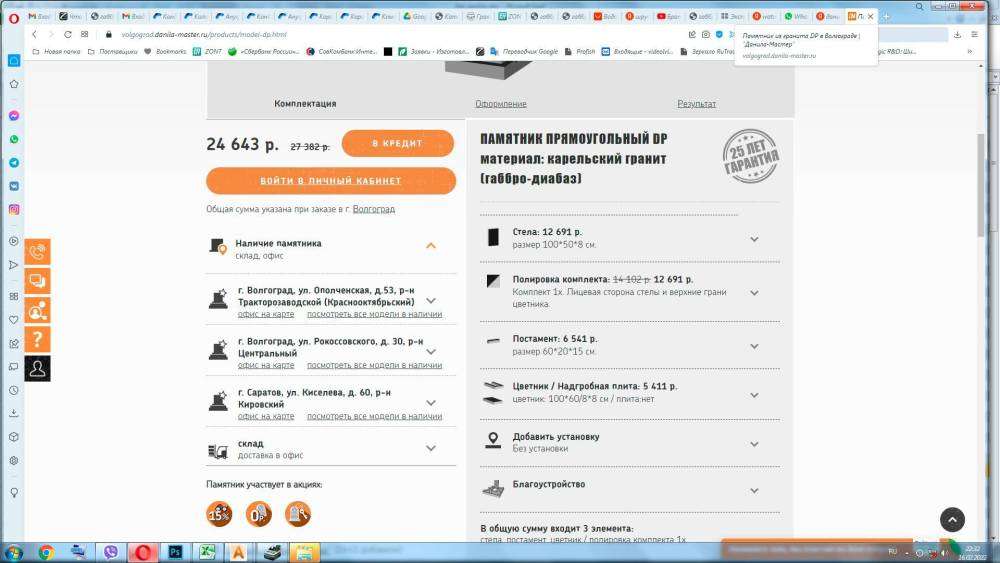Screen dimensions: 1000x563
Task: Expand the Добавить установку option
Action: (754, 442)
